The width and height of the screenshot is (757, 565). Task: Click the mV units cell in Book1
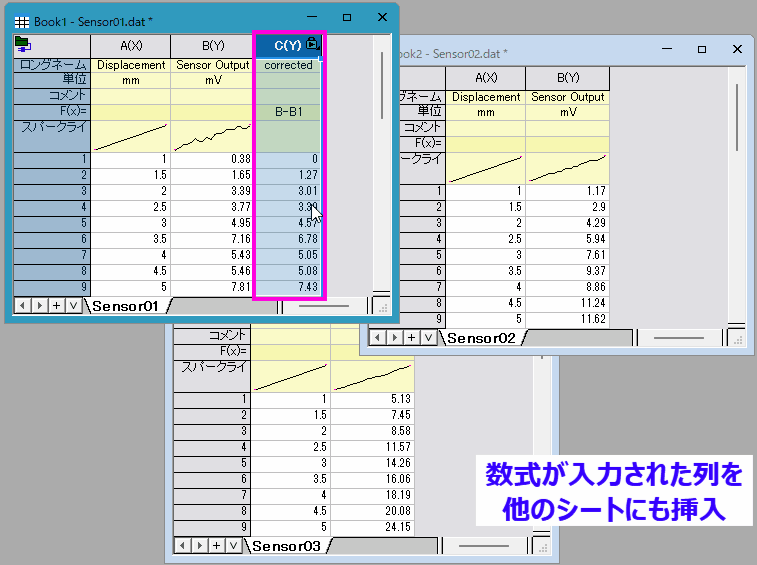coord(213,80)
